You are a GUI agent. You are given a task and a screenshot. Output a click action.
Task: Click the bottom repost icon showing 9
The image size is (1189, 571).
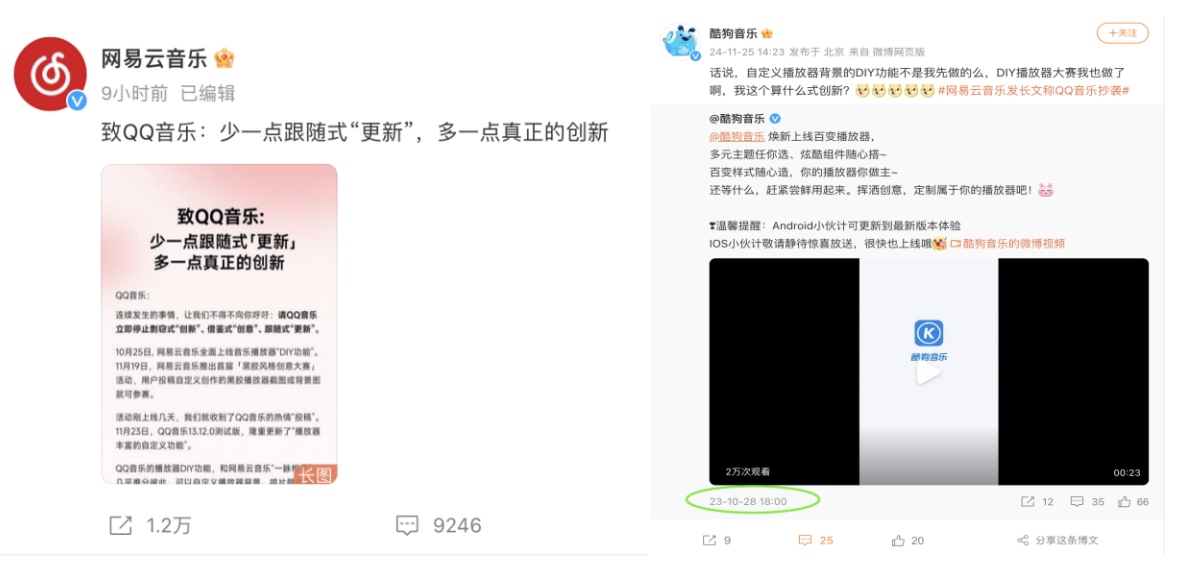[709, 541]
